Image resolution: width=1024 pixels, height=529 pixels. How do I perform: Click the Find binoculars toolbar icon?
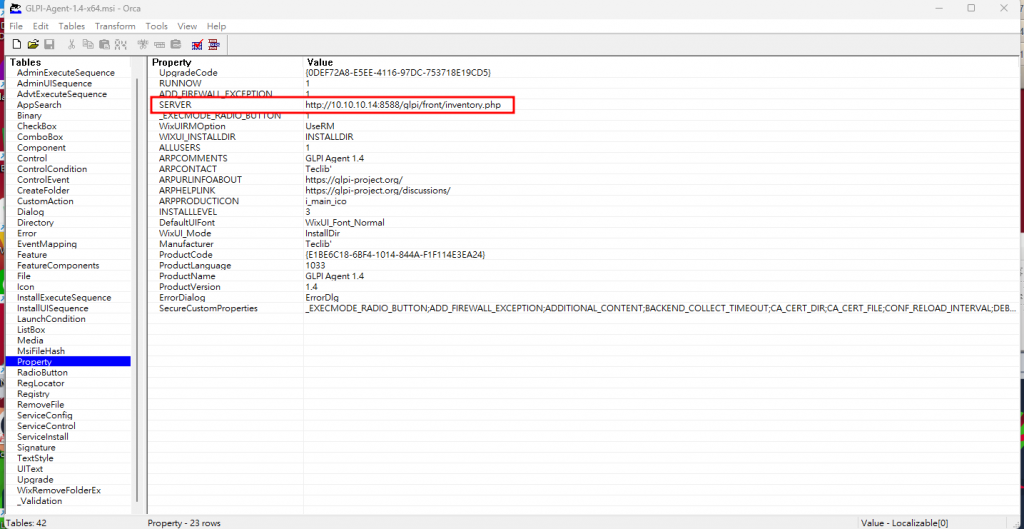(x=120, y=44)
